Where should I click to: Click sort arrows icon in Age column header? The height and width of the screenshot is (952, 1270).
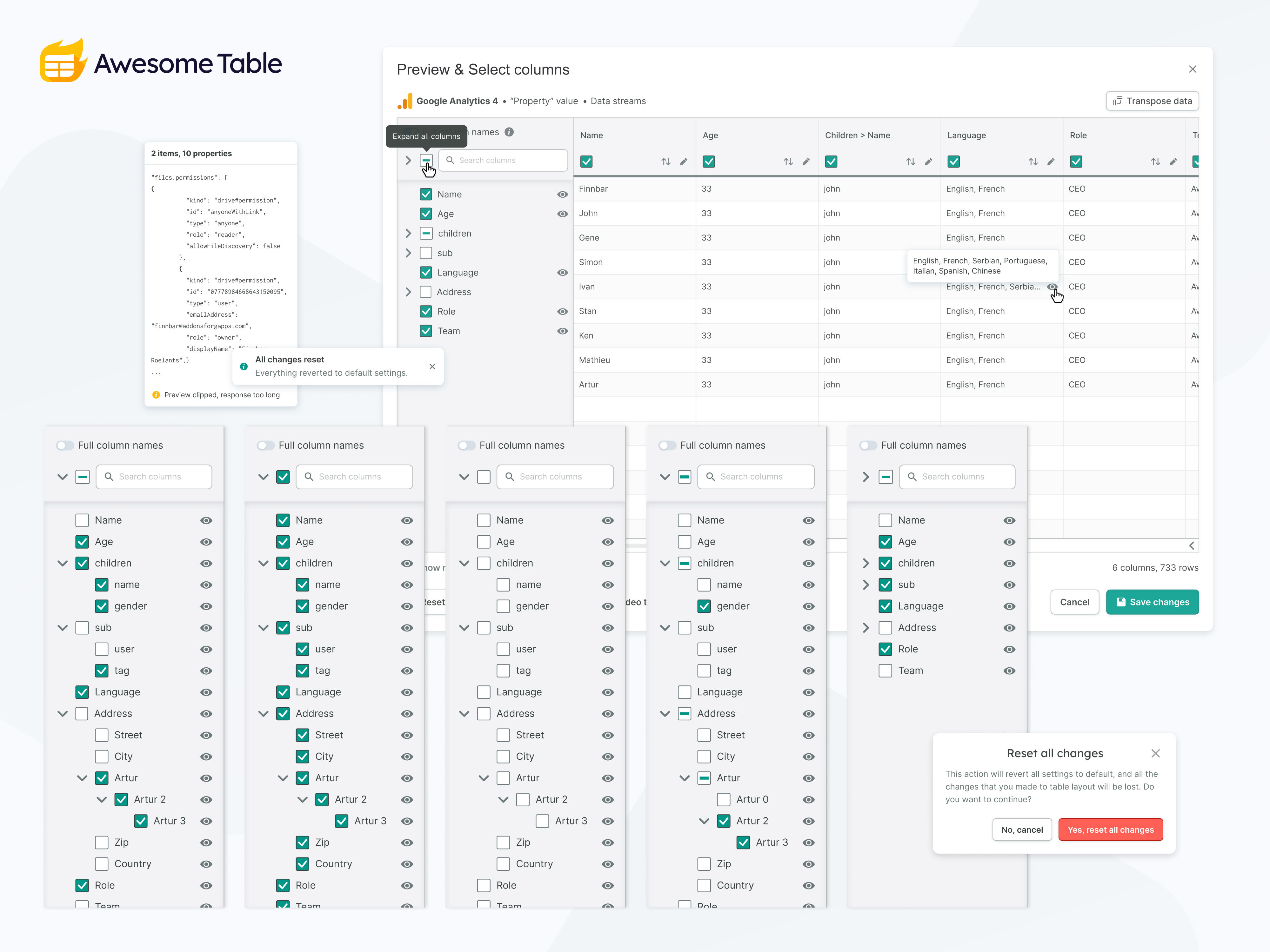click(788, 162)
